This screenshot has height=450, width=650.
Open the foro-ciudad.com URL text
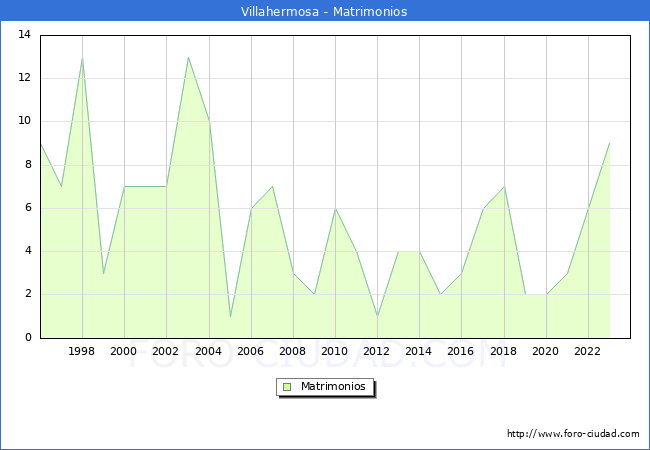click(573, 434)
